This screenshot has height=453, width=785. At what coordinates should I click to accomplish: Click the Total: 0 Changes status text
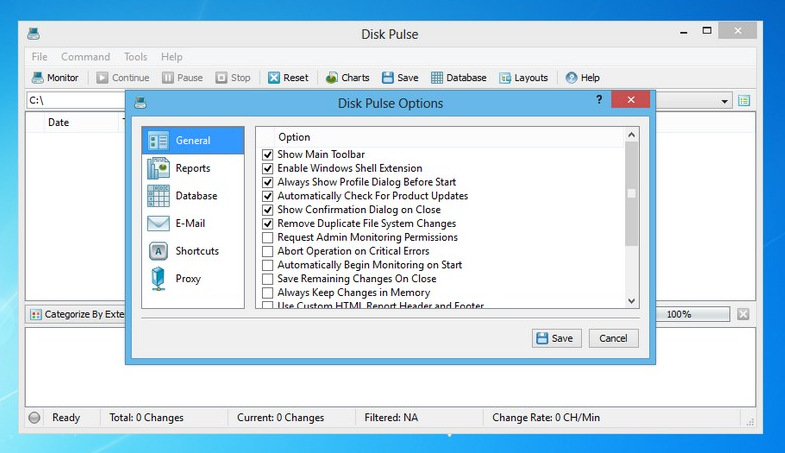click(x=147, y=417)
